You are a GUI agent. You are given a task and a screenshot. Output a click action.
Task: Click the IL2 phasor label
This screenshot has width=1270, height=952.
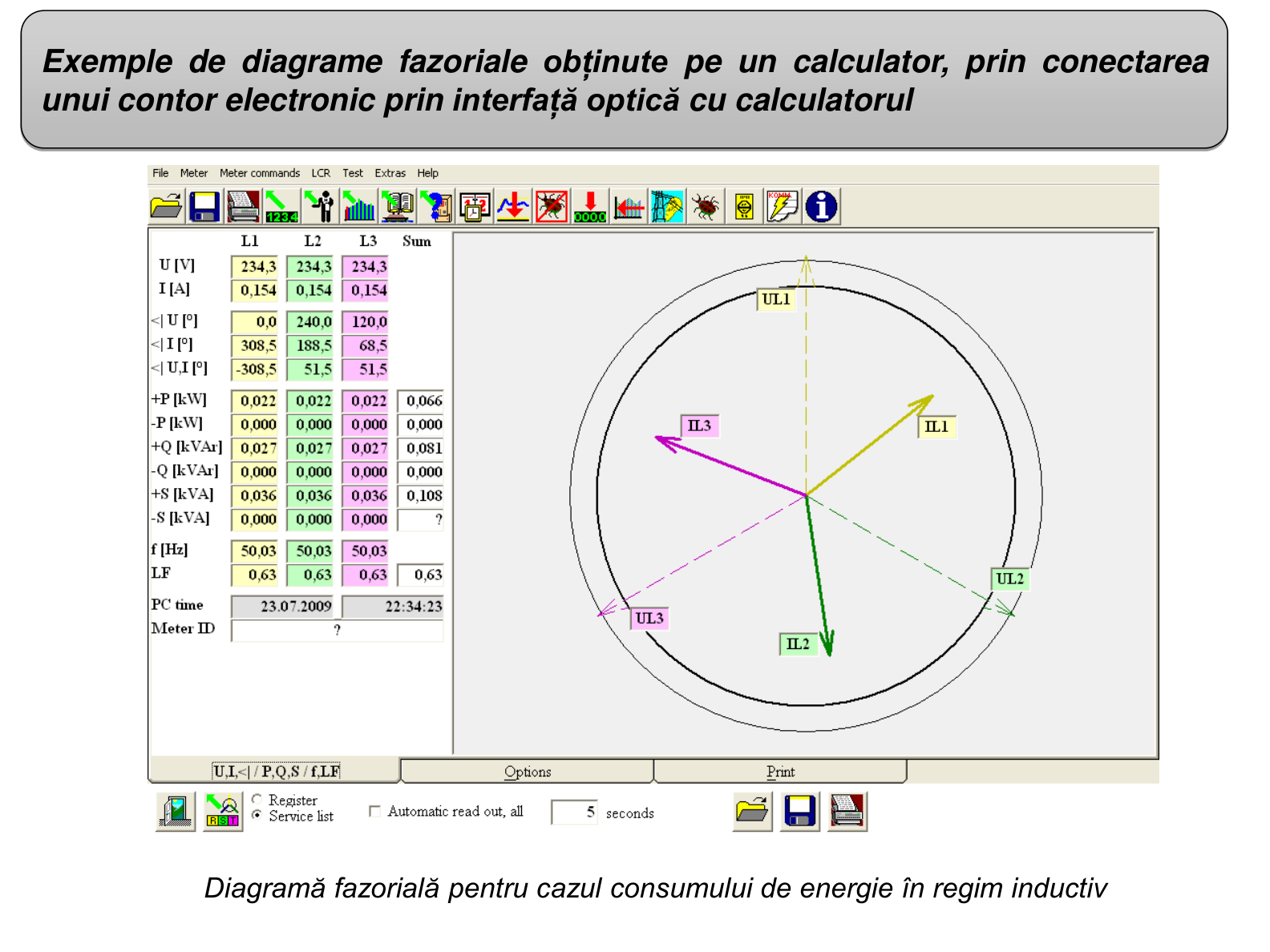[799, 644]
